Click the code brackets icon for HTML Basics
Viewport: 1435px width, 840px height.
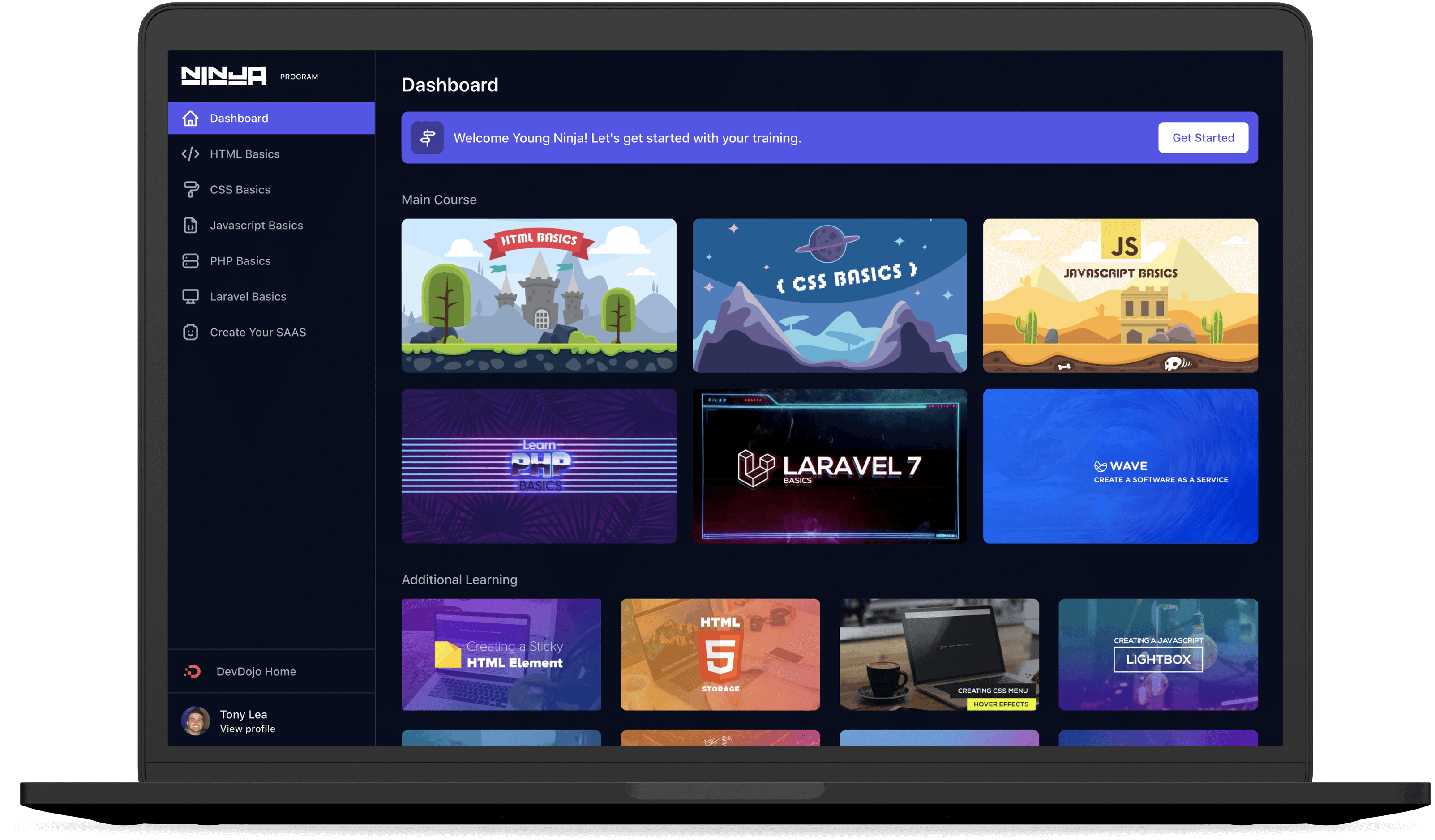point(190,154)
